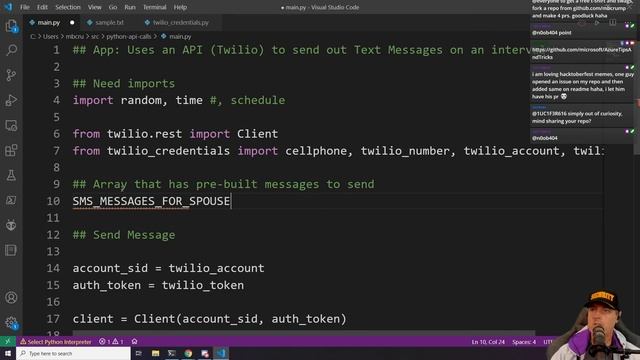640x360 pixels.
Task: Open the Terminal menu
Action: coord(155,7)
